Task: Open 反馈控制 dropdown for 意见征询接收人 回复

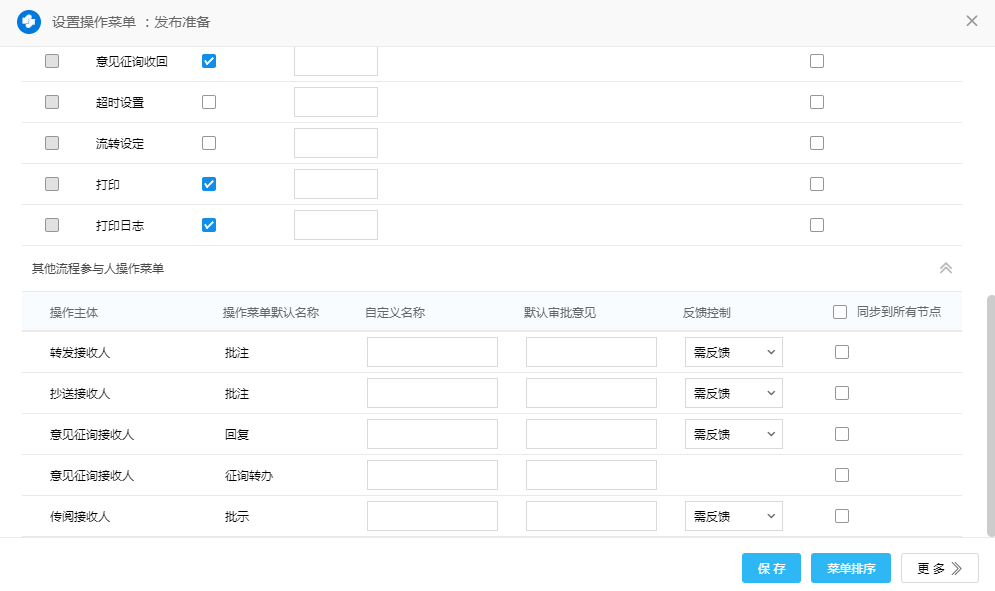Action: click(733, 434)
